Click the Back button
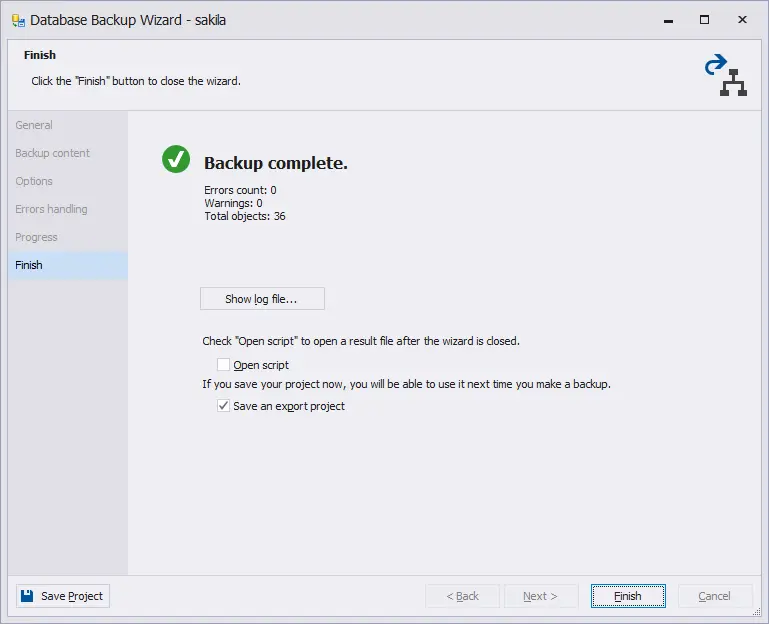This screenshot has height=624, width=769. click(x=462, y=596)
